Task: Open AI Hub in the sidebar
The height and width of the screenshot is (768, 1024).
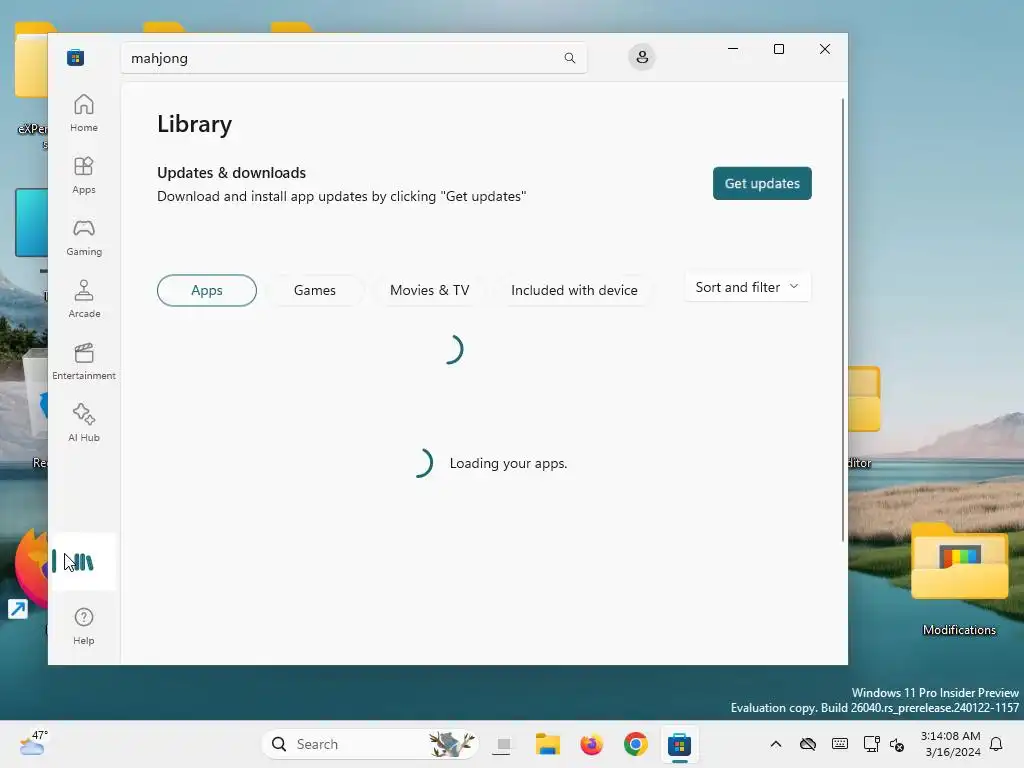Action: point(84,423)
